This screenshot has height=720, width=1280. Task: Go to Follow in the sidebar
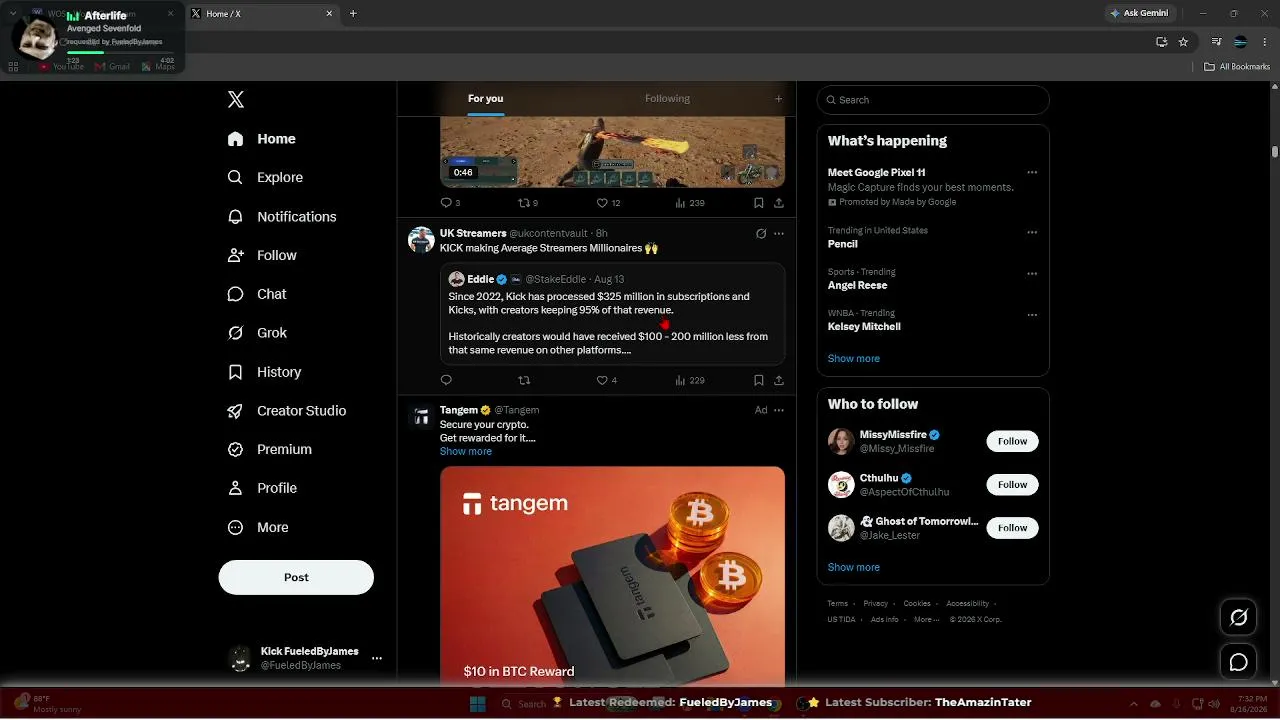point(262,255)
